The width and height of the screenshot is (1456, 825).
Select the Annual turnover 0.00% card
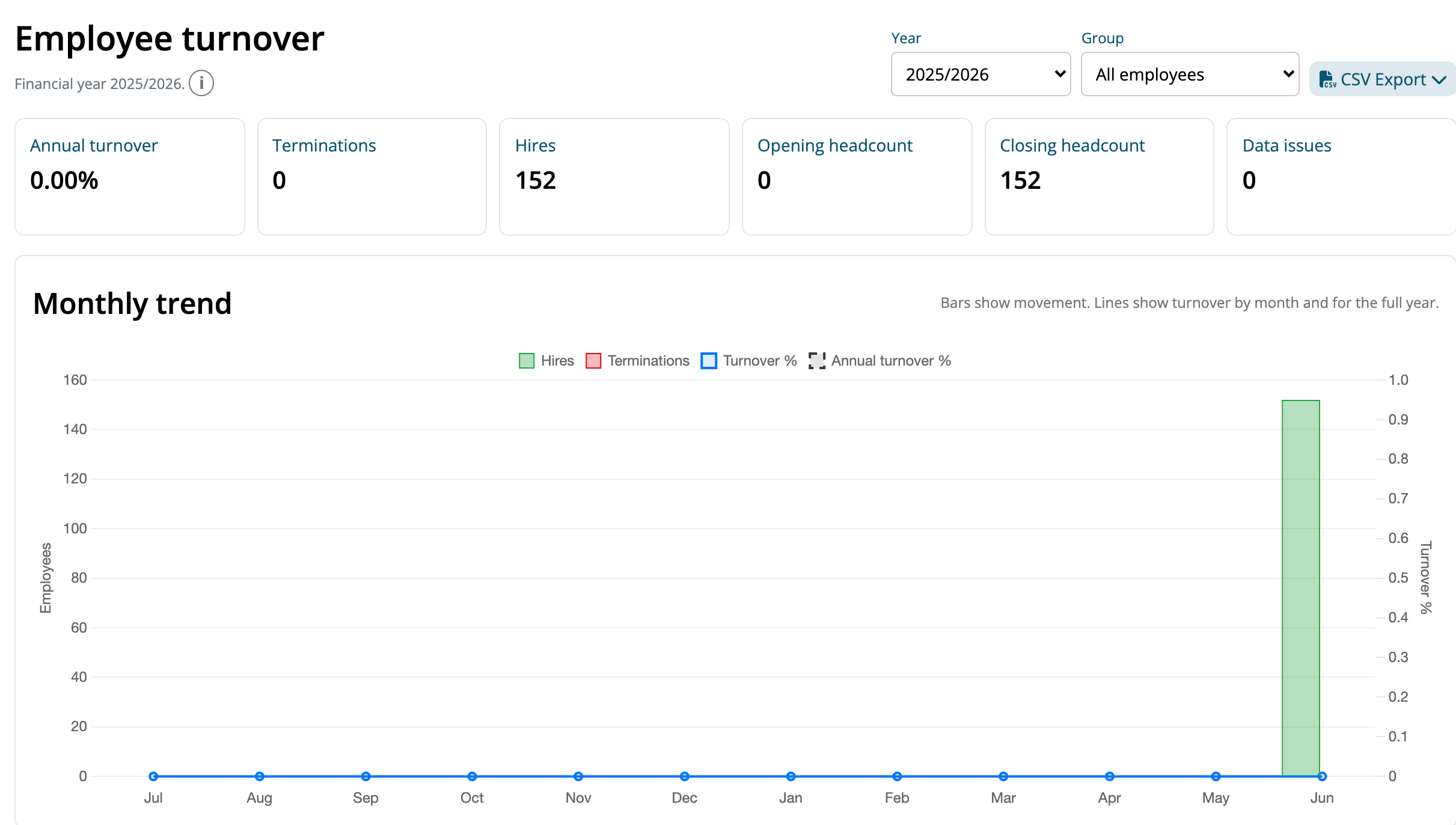coord(130,177)
